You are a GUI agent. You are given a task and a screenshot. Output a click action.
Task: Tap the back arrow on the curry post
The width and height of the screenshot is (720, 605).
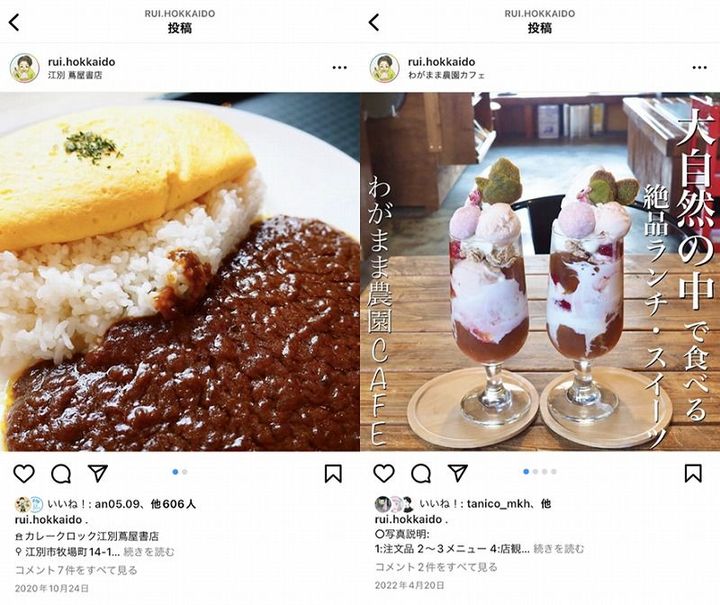point(15,22)
